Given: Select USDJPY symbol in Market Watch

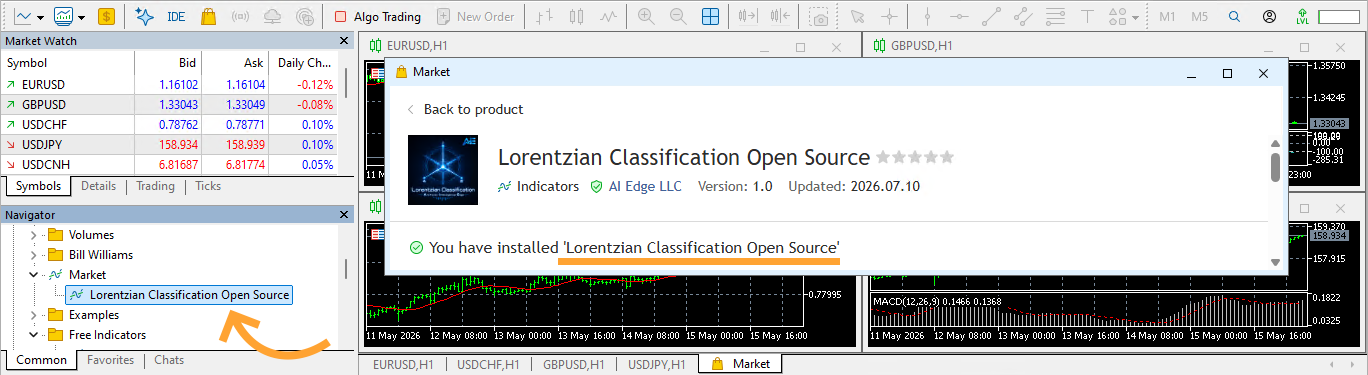Looking at the screenshot, I should 43,145.
